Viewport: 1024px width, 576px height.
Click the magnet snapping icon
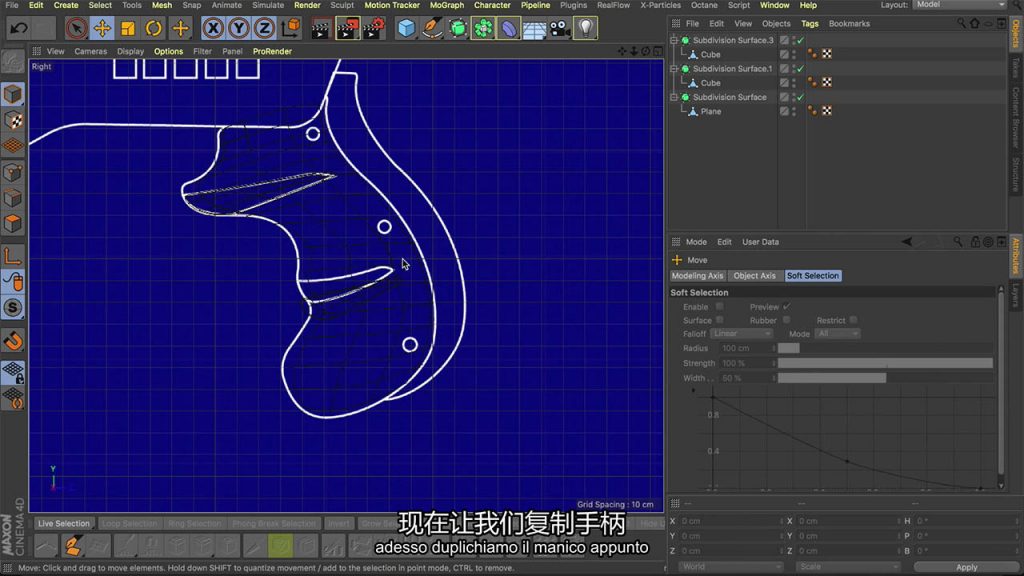pyautogui.click(x=13, y=341)
